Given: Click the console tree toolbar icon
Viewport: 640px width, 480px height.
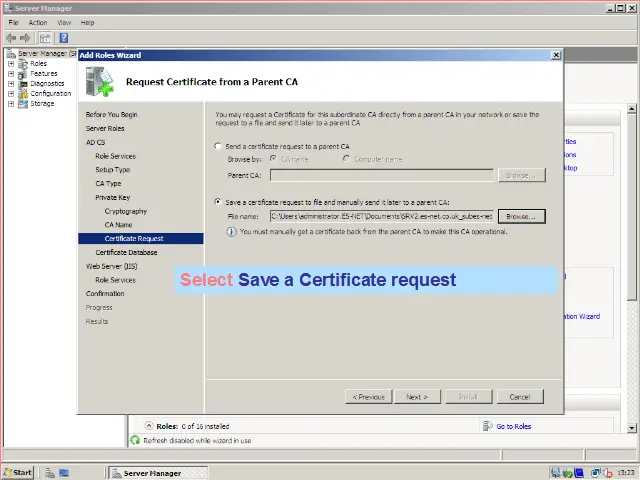Looking at the screenshot, I should point(45,38).
